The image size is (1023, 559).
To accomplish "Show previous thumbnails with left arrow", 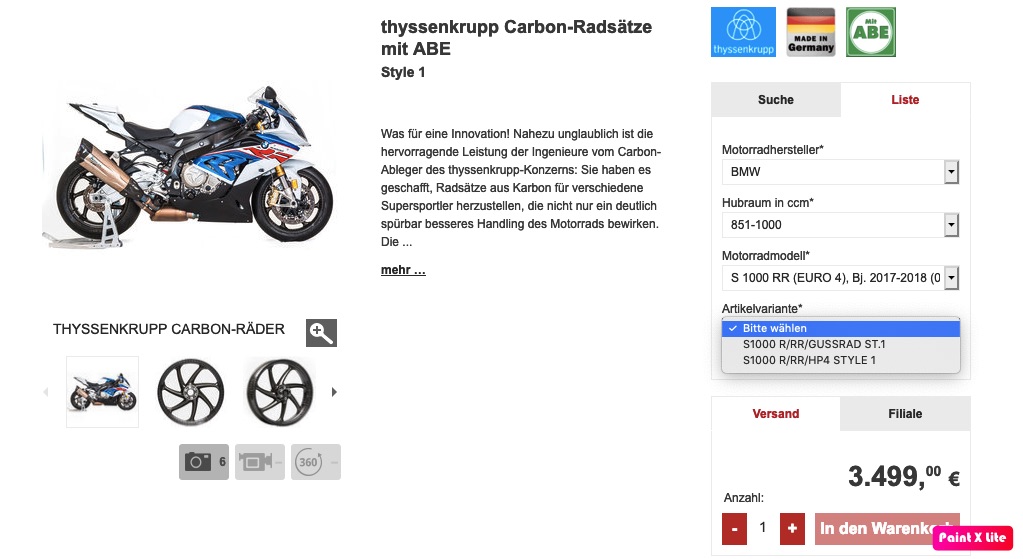I will (46, 392).
